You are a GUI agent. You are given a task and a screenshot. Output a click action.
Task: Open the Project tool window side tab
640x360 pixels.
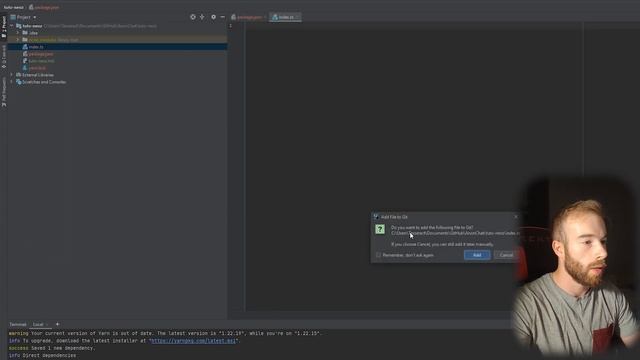coord(4,27)
